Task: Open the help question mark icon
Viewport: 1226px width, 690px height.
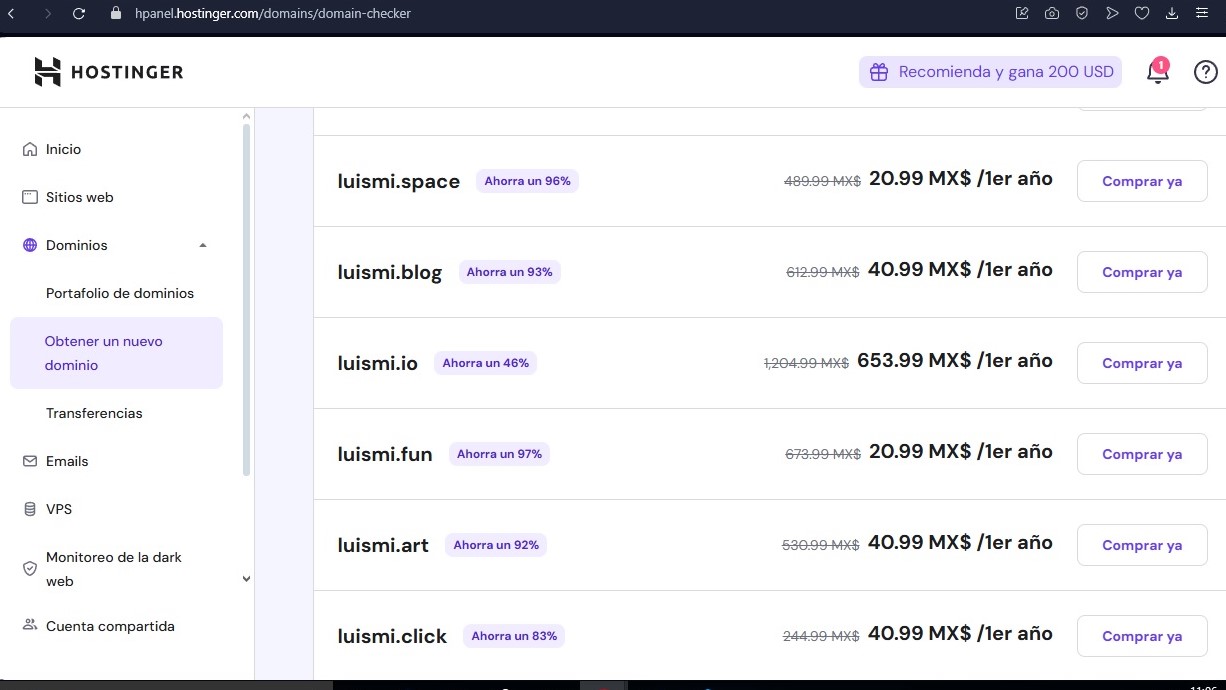Action: coord(1206,72)
